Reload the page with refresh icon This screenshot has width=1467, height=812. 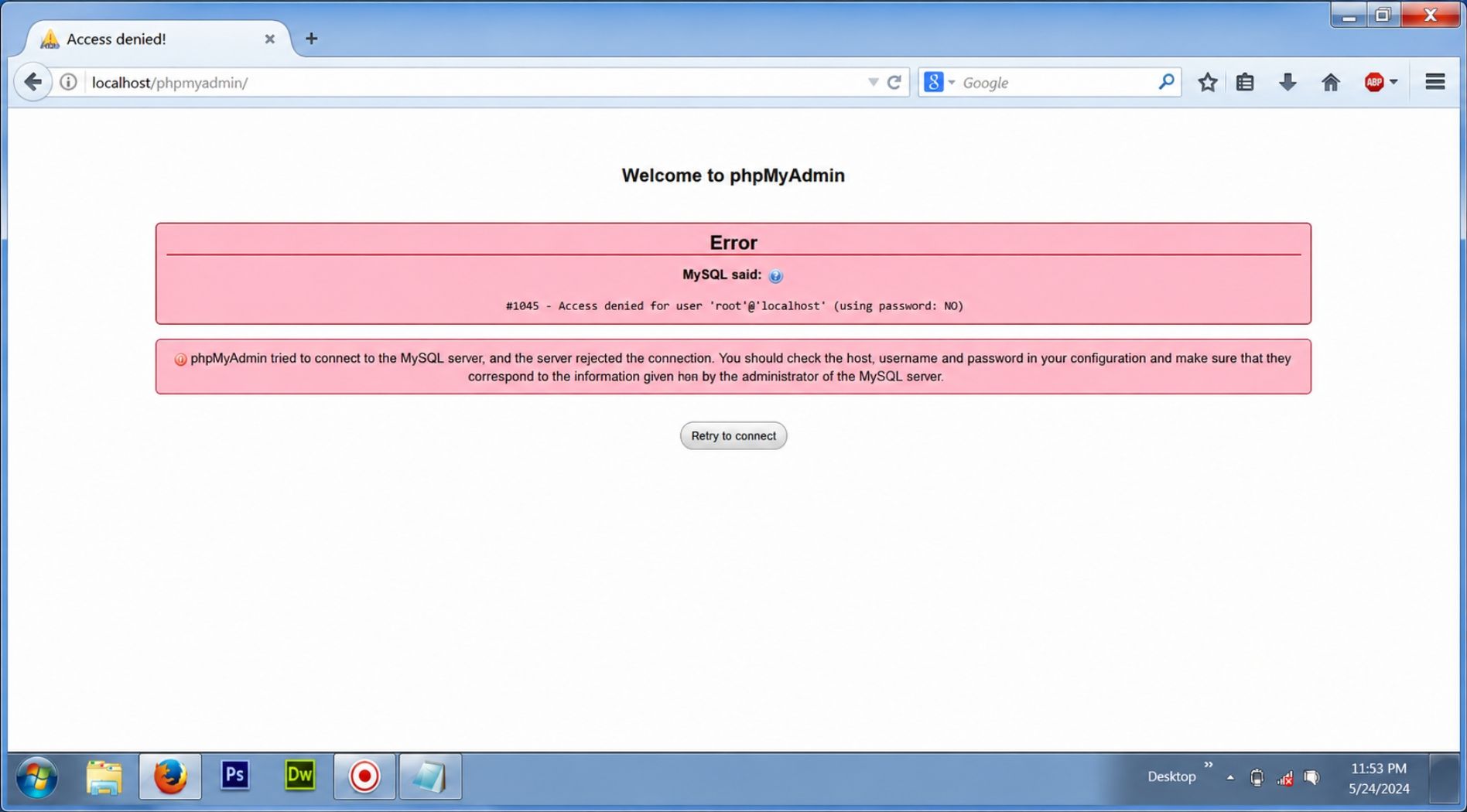tap(894, 82)
